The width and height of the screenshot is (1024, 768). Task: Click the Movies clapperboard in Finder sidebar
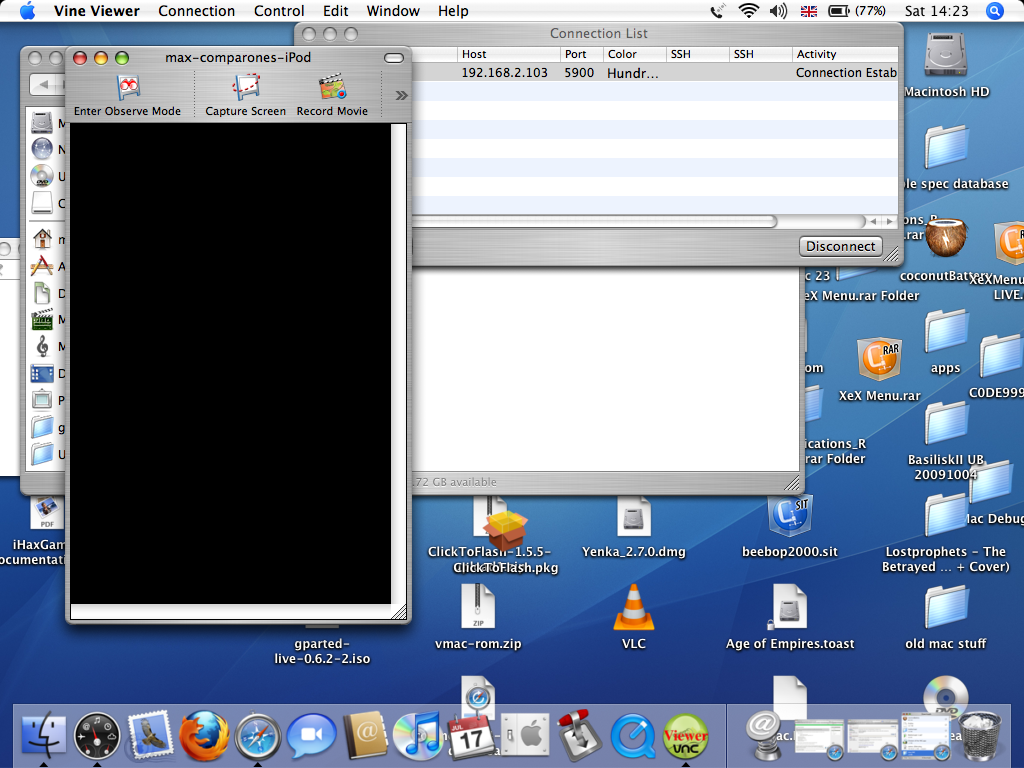pos(42,319)
